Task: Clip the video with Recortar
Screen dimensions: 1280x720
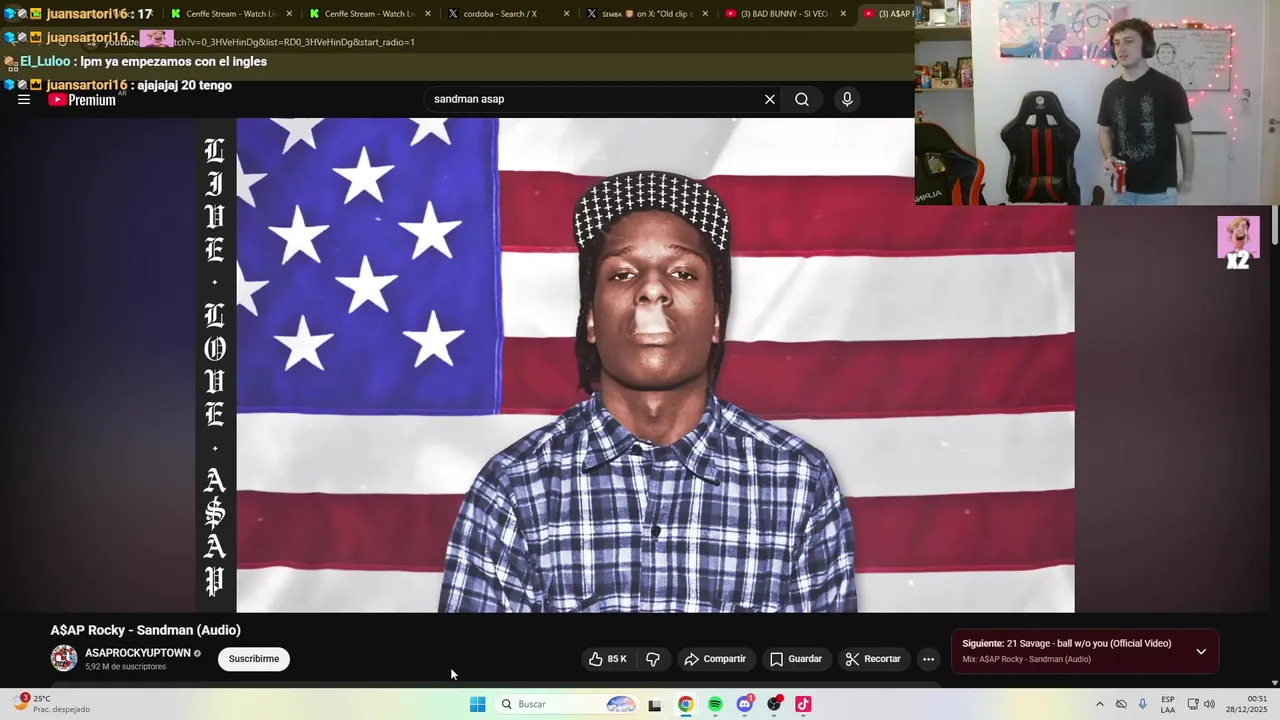Action: click(x=874, y=659)
